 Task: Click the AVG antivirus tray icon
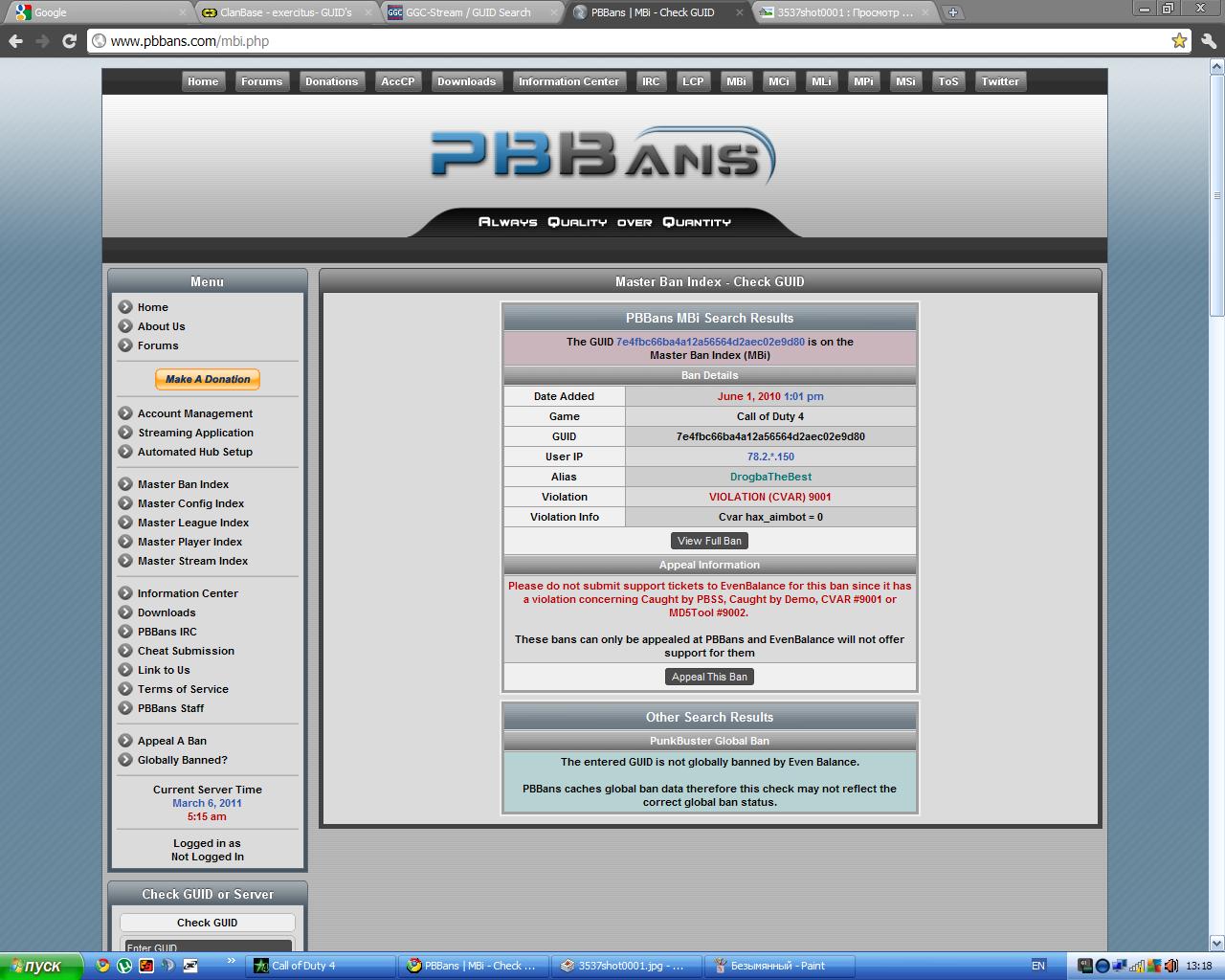coord(1153,966)
